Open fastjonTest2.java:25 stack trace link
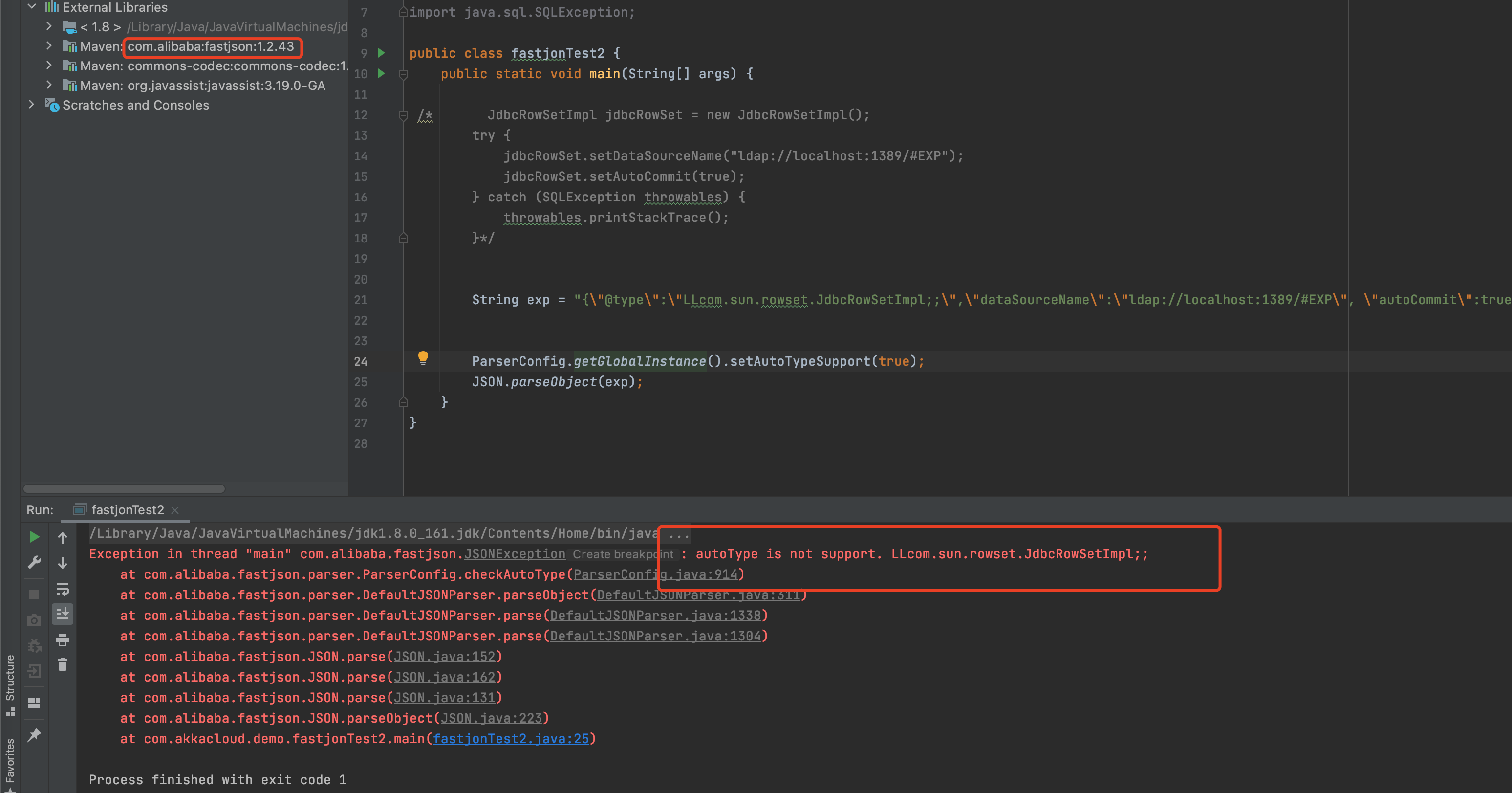Viewport: 1512px width, 793px height. [511, 739]
